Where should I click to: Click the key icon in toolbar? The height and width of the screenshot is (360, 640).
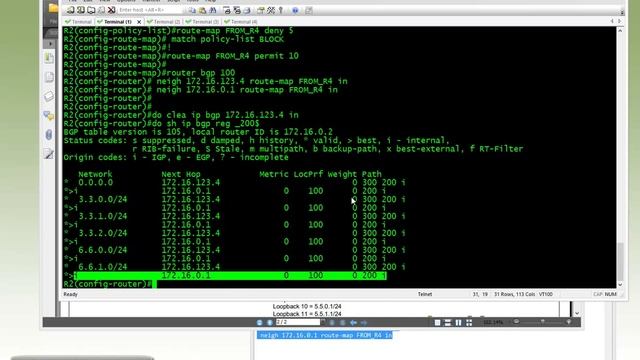click(x=281, y=10)
